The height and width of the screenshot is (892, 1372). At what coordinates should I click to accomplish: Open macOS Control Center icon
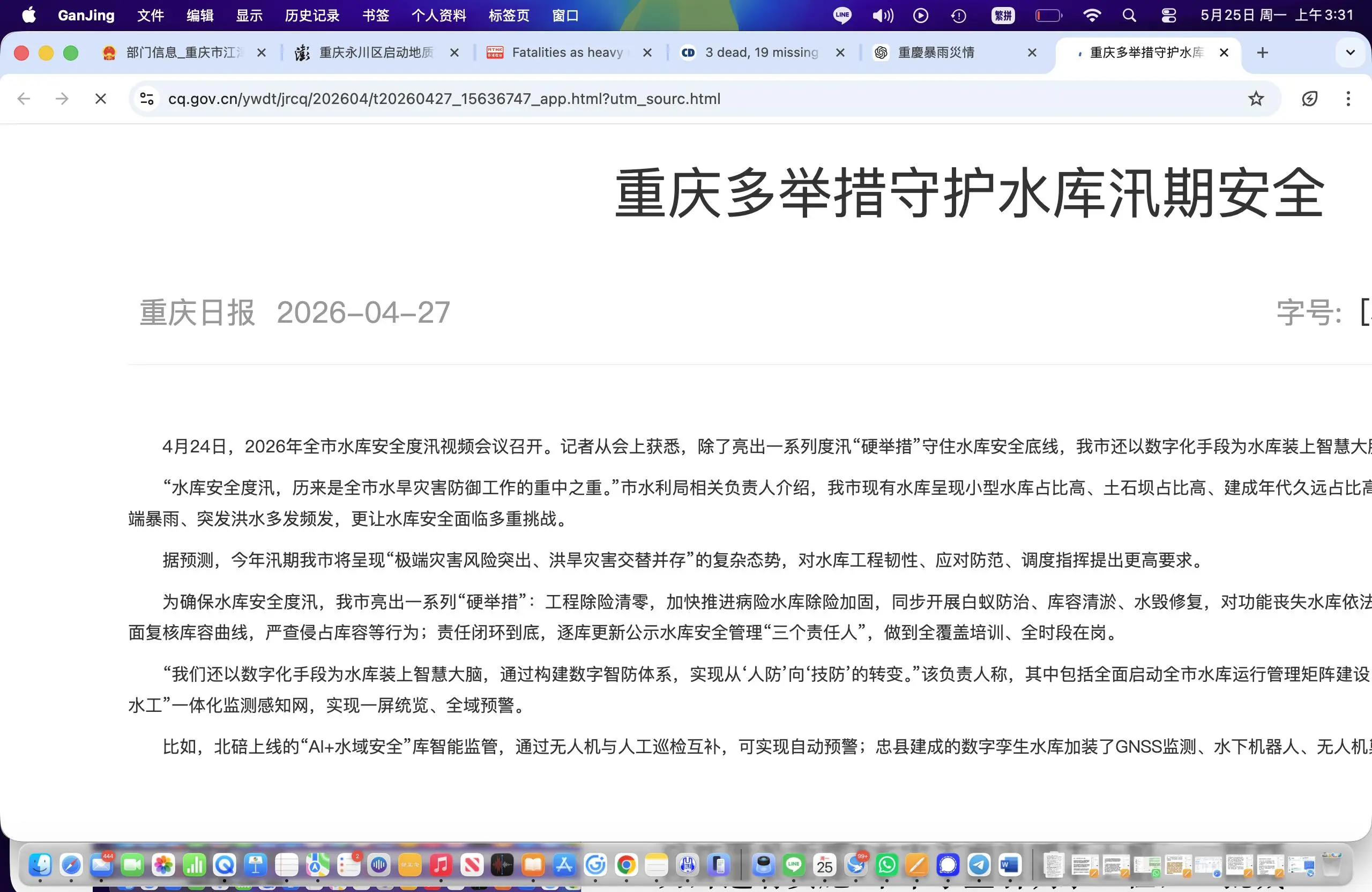[1168, 16]
